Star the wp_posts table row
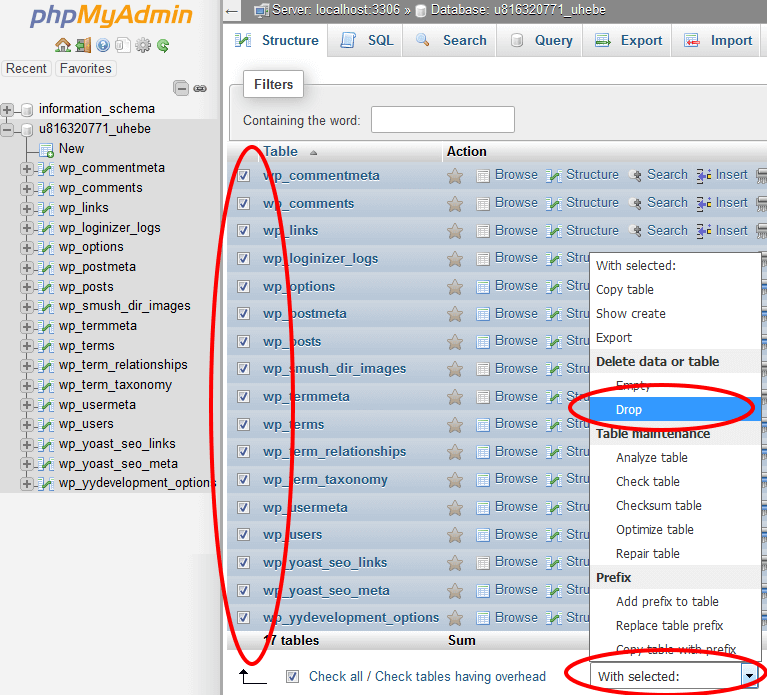The image size is (767, 695). coord(455,342)
